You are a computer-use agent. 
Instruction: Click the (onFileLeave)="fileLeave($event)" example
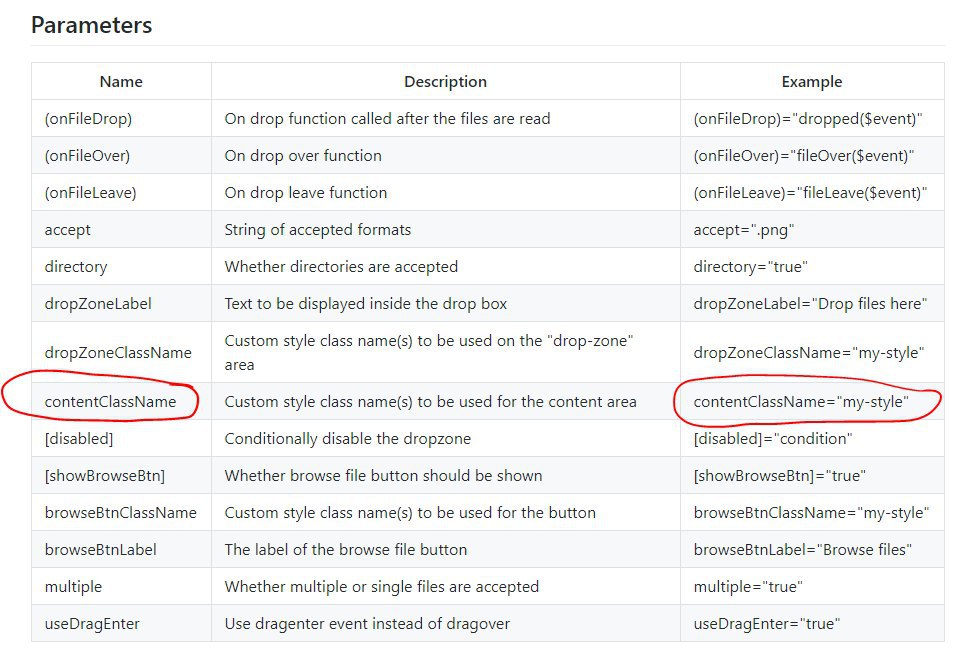click(x=810, y=192)
